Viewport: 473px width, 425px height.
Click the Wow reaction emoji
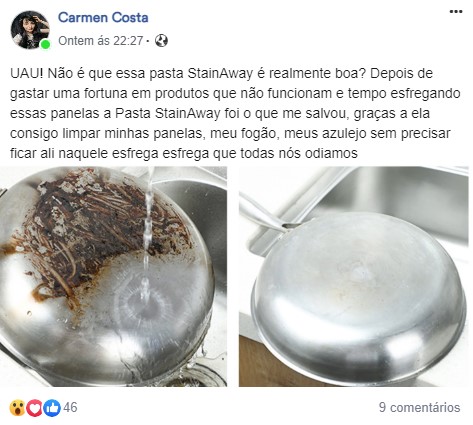(17, 408)
